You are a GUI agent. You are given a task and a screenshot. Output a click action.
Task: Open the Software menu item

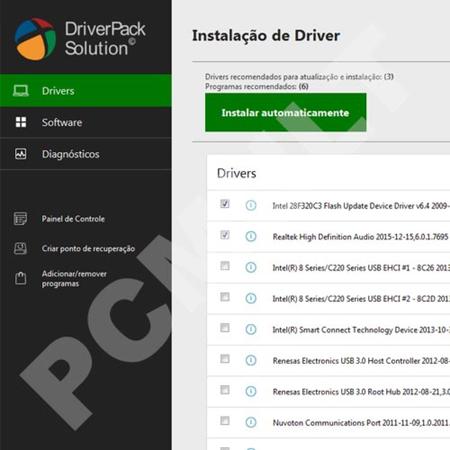pos(86,122)
